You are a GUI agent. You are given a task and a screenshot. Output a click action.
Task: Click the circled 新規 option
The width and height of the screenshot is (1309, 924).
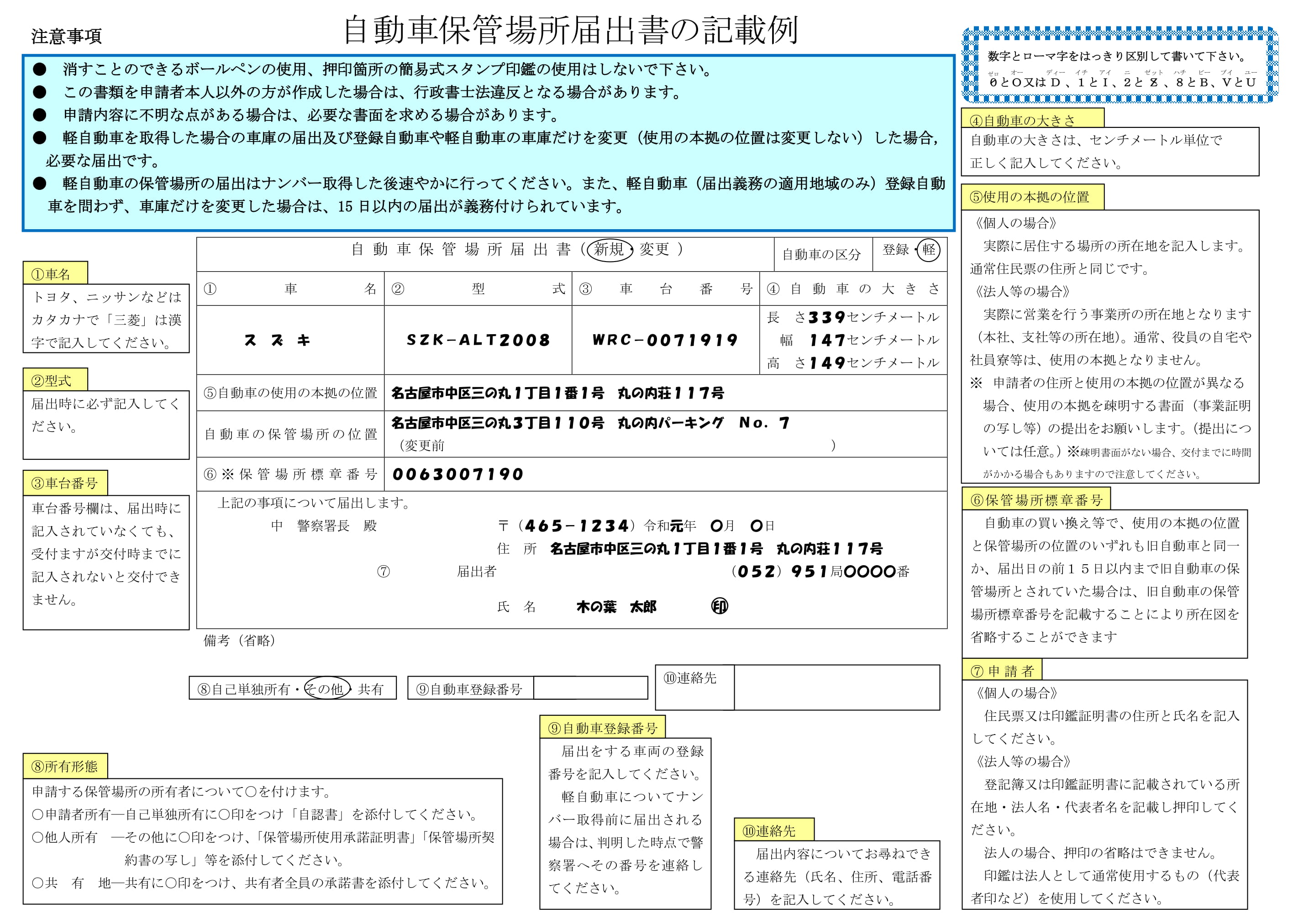609,250
